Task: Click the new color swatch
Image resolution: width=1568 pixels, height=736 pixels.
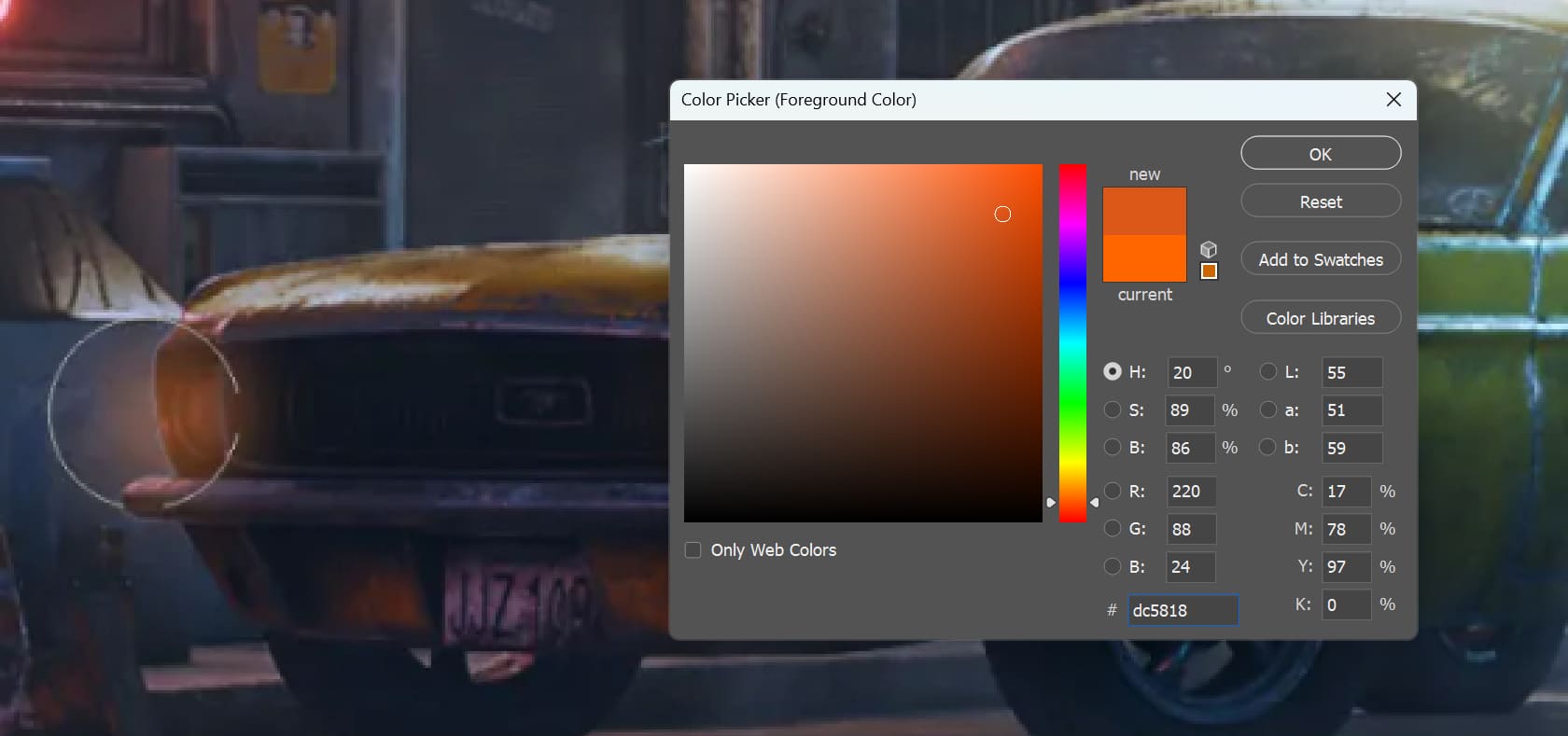Action: coord(1144,211)
